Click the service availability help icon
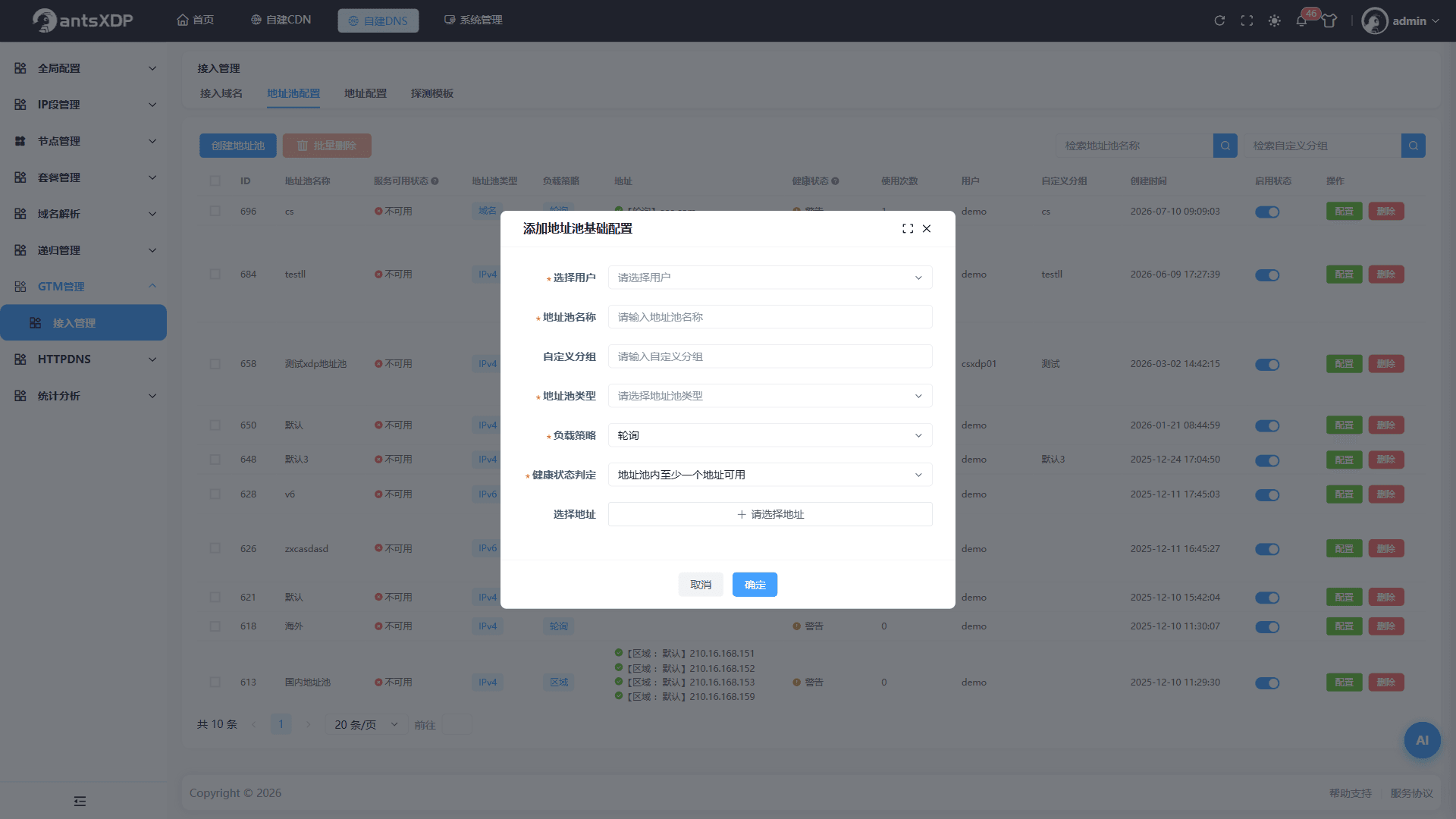The width and height of the screenshot is (1456, 819). [435, 181]
